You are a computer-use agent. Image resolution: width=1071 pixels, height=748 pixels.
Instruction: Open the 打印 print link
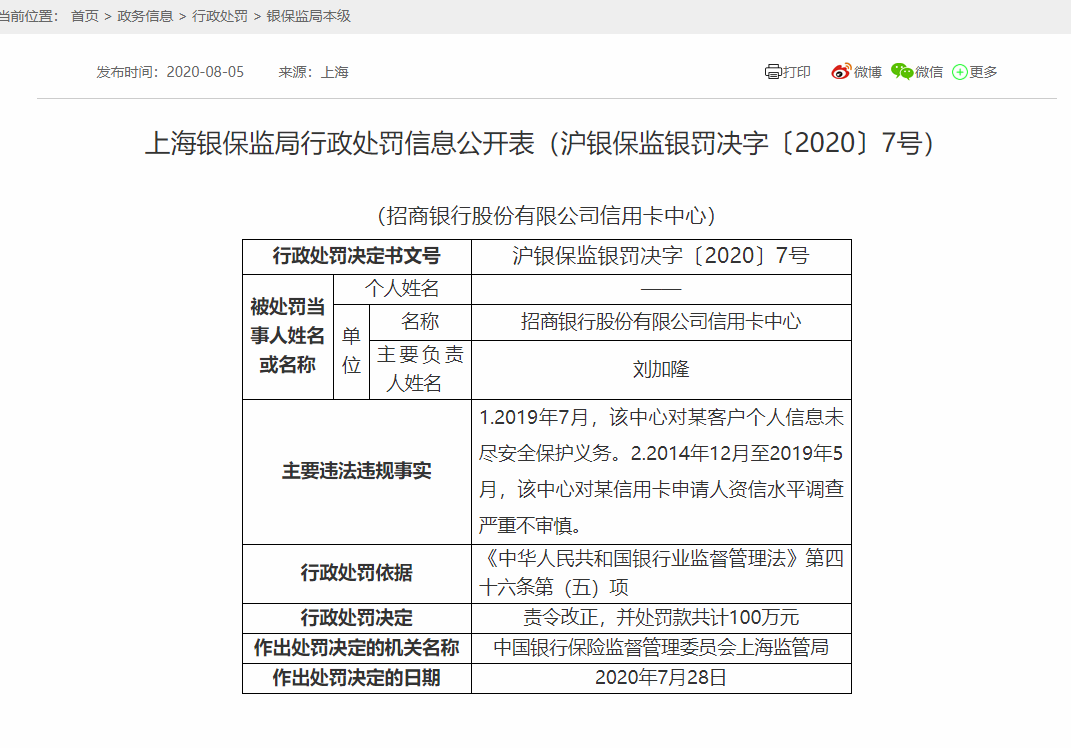(x=796, y=72)
